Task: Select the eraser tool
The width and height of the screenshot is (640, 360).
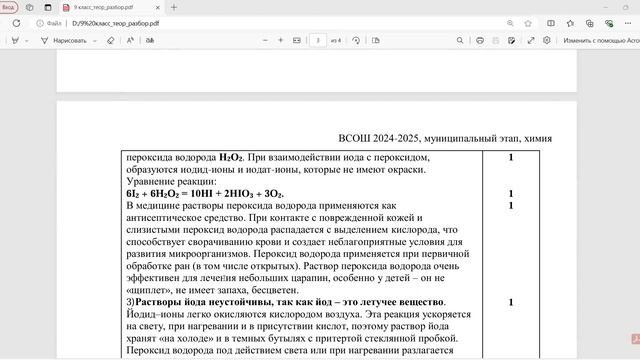Action: 110,40
